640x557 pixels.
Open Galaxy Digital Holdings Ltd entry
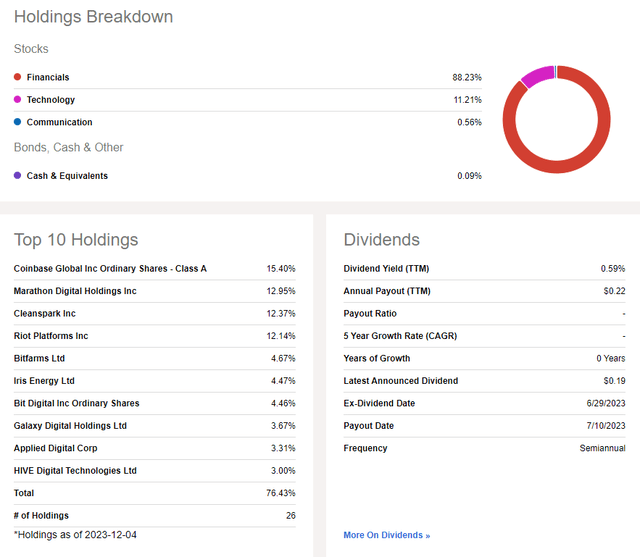(70, 426)
